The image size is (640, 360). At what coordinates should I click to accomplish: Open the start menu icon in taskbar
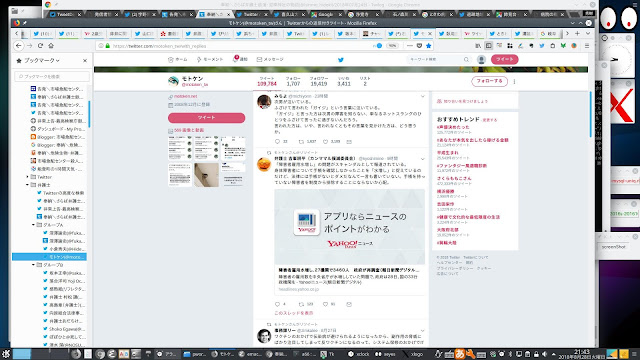pos(5,354)
